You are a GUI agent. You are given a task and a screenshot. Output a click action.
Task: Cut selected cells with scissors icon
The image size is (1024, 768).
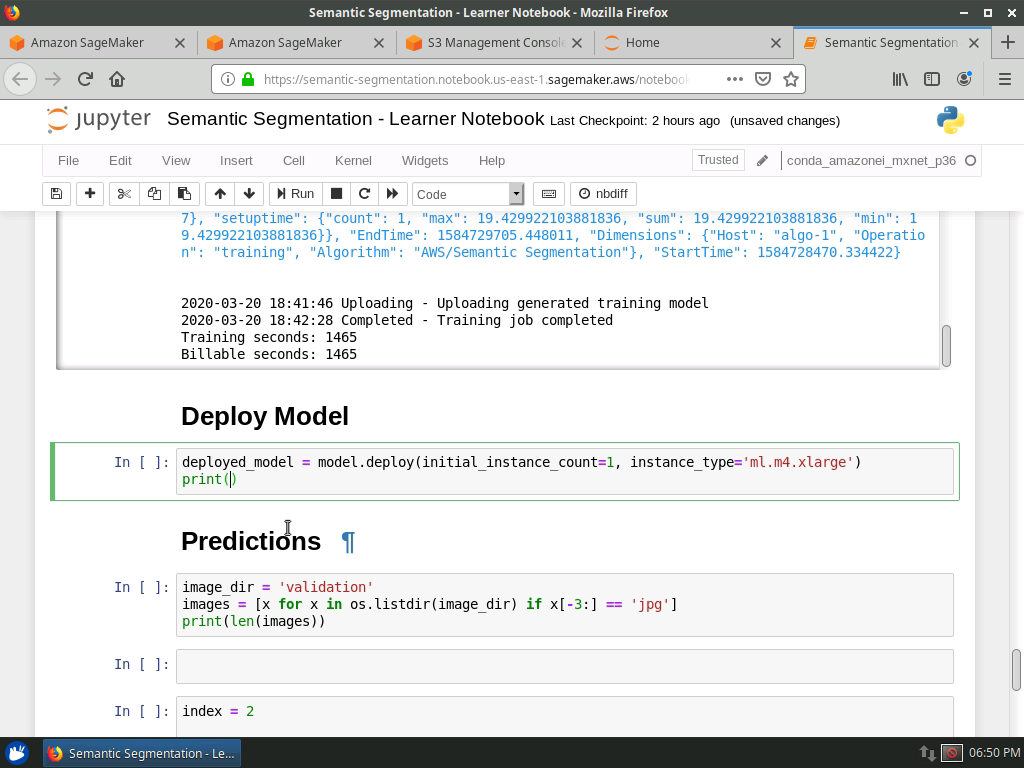point(124,194)
